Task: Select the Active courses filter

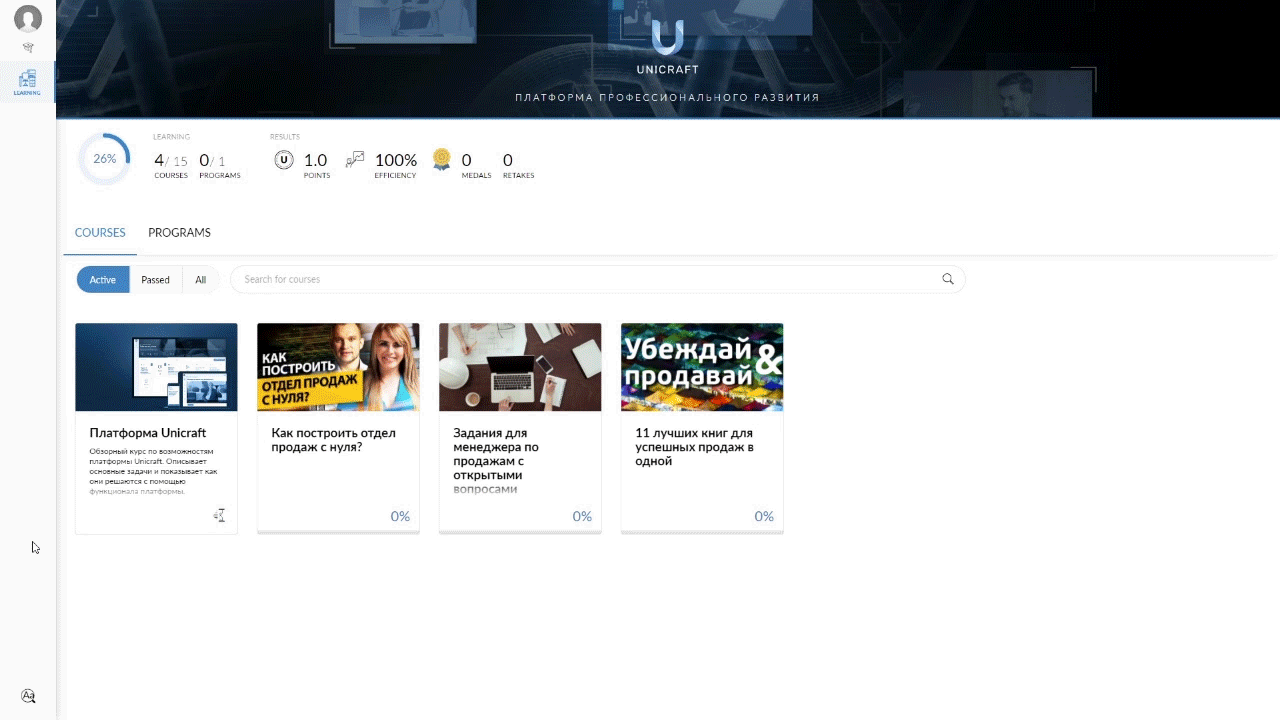Action: click(103, 280)
